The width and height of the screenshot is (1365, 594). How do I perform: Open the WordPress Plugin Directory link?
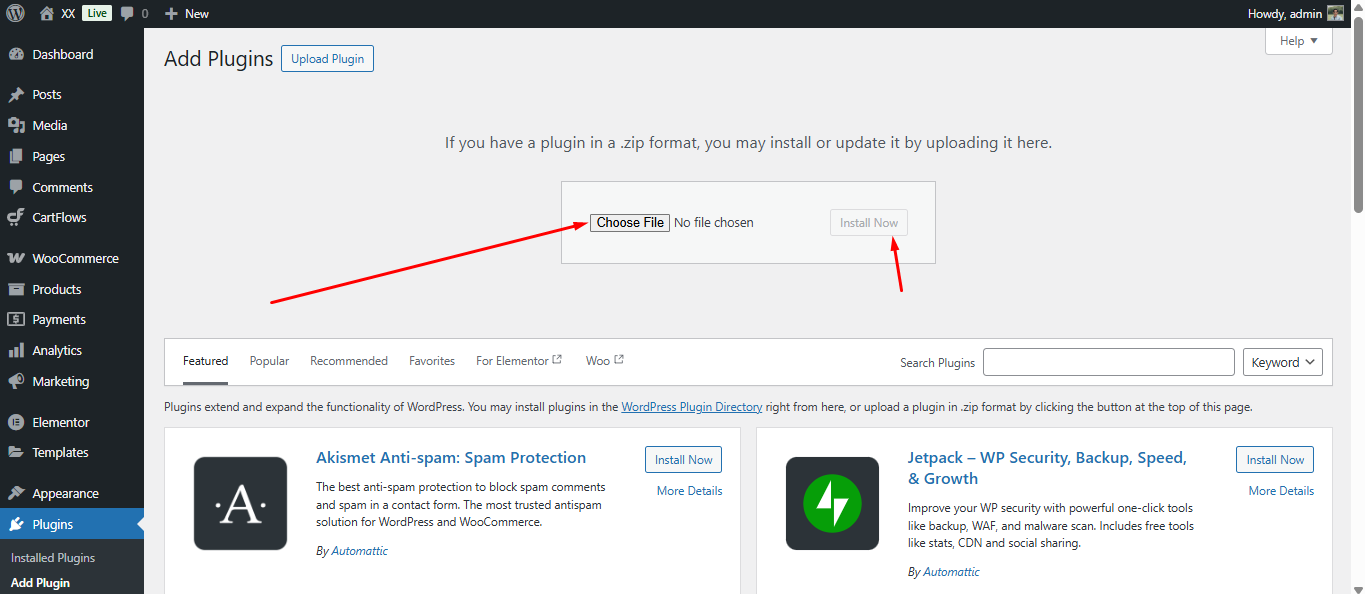point(691,407)
